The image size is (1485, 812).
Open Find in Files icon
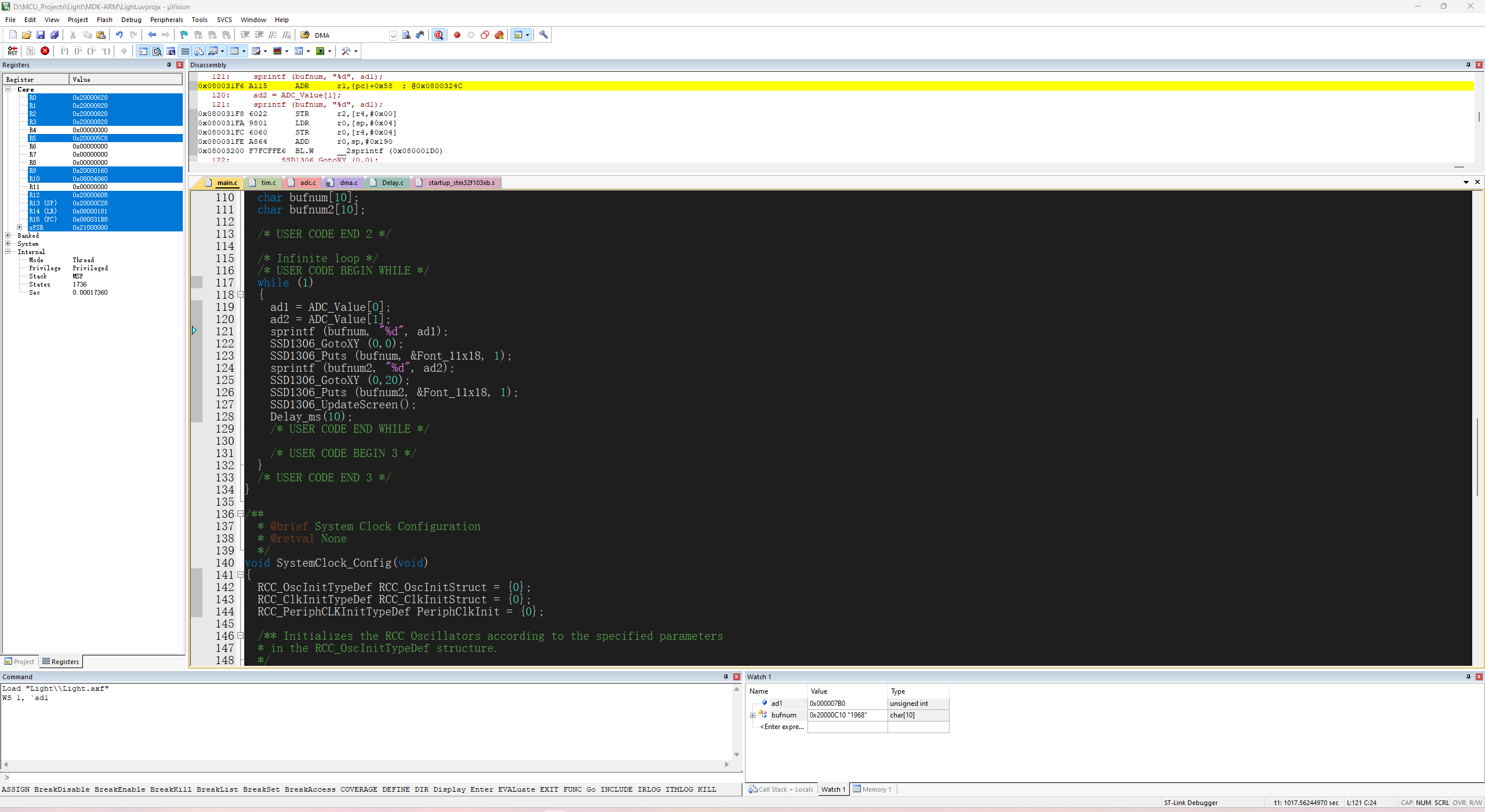click(305, 35)
